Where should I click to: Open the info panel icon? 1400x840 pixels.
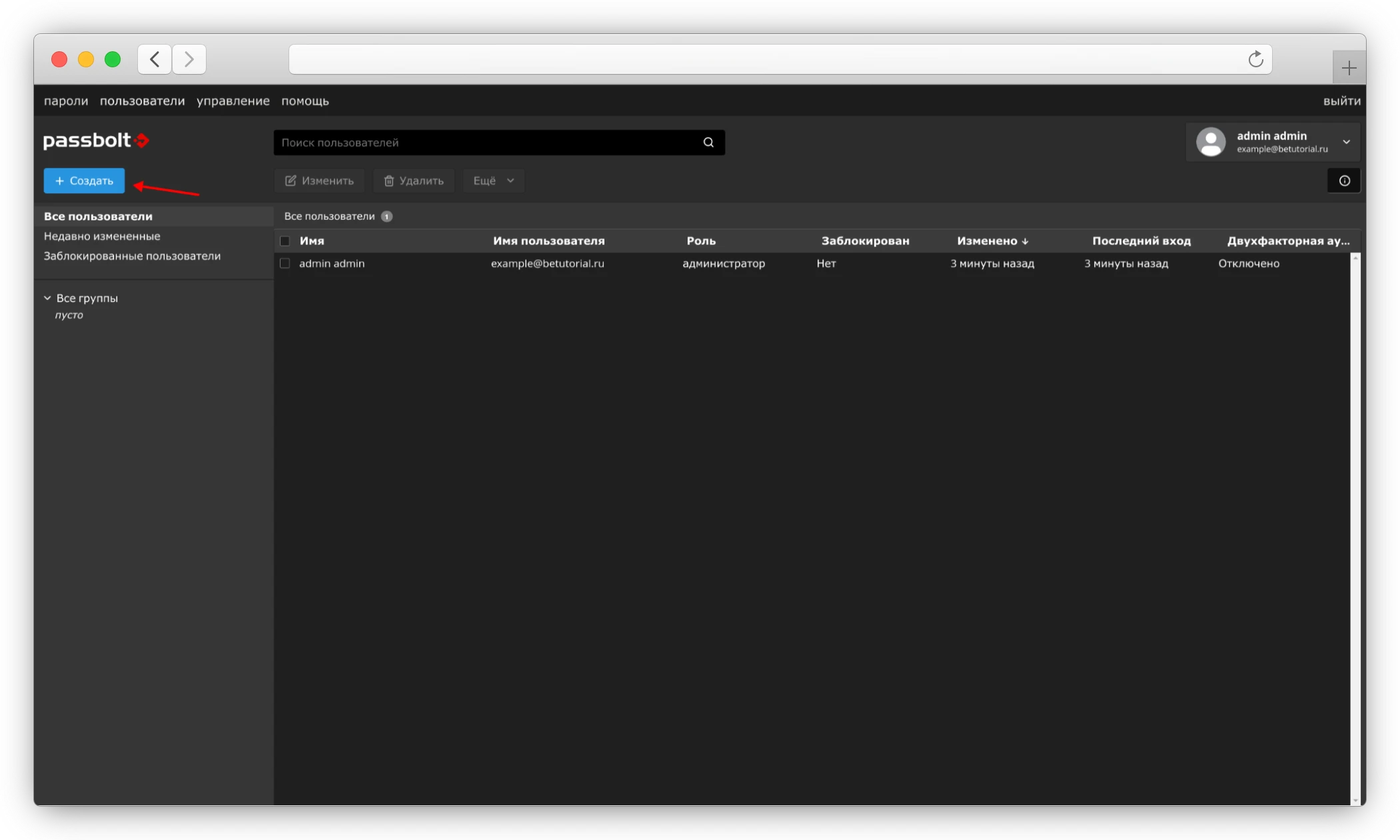pyautogui.click(x=1344, y=181)
